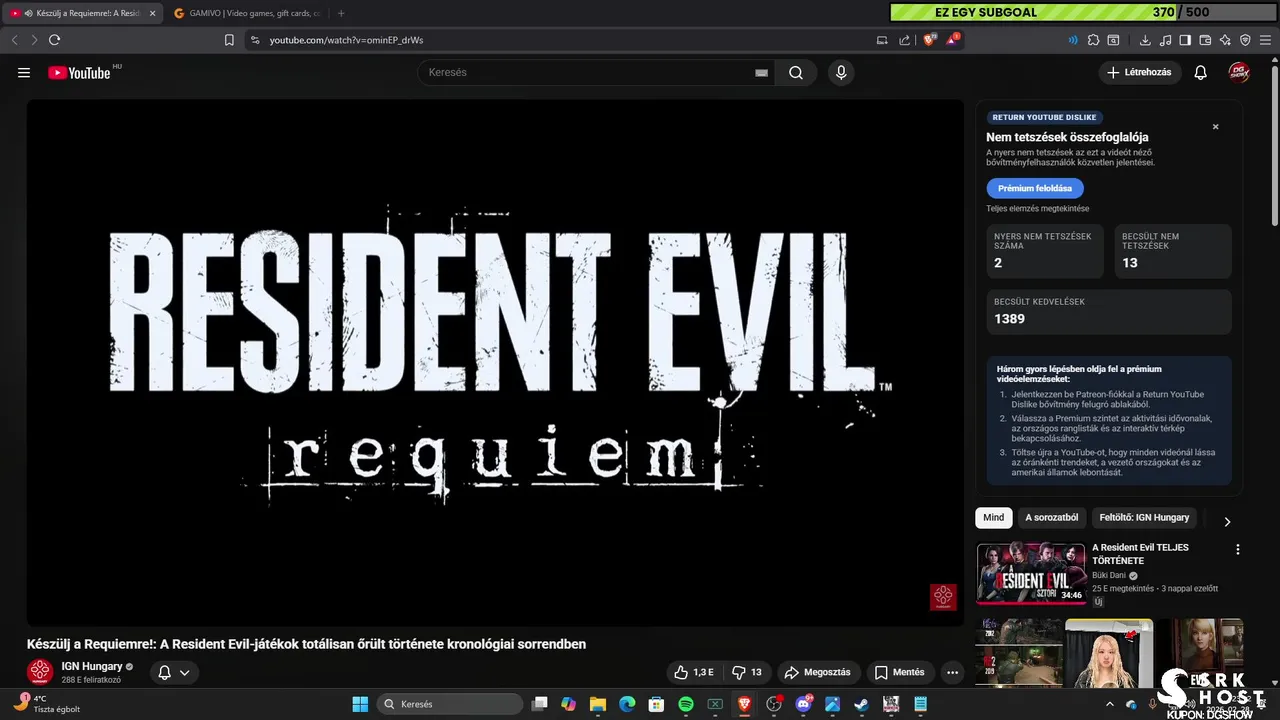Like the video with thumbs up
The image size is (1280, 720).
(694, 673)
